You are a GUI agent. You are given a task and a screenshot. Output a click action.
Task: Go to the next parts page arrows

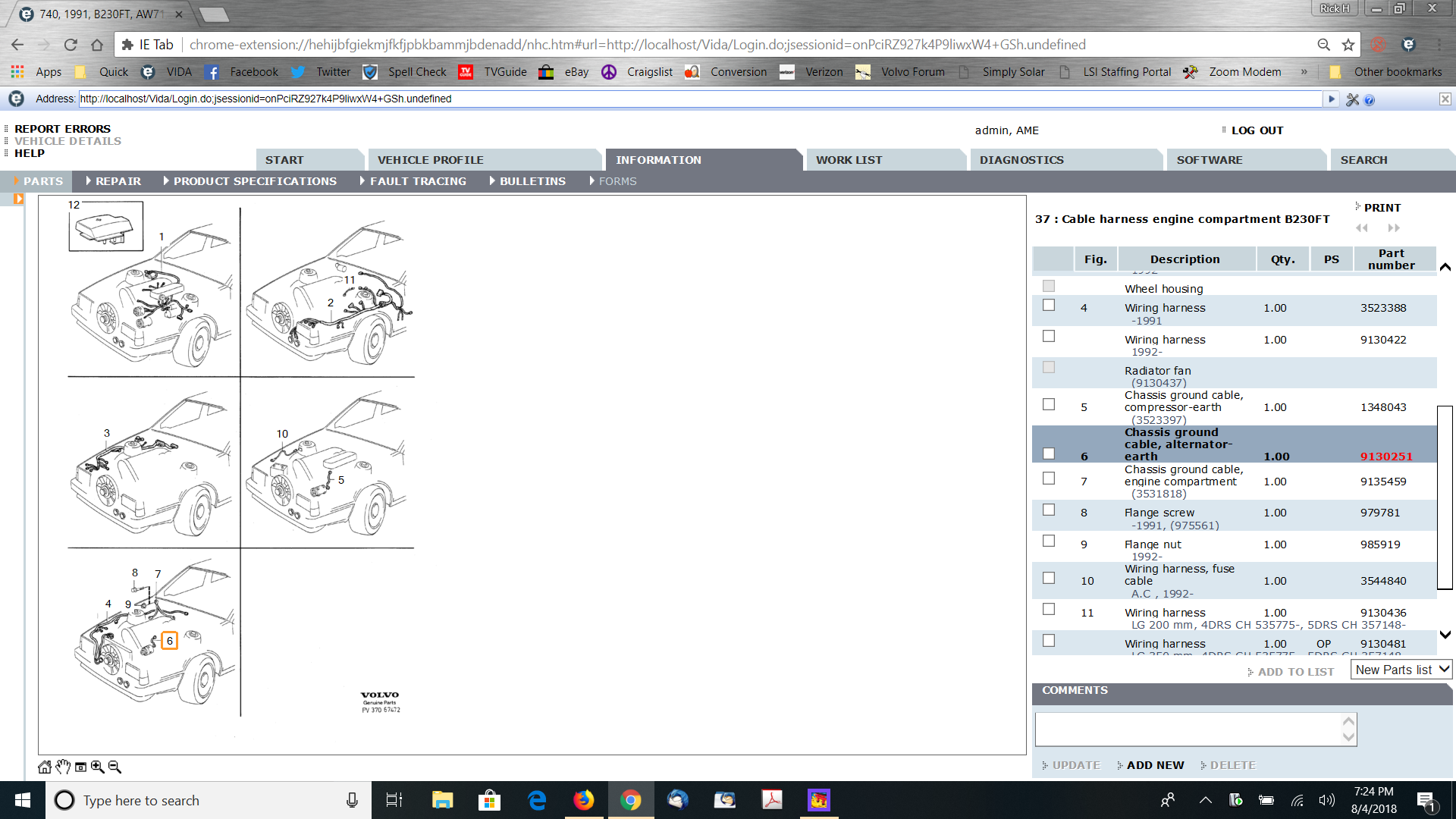click(x=1394, y=227)
